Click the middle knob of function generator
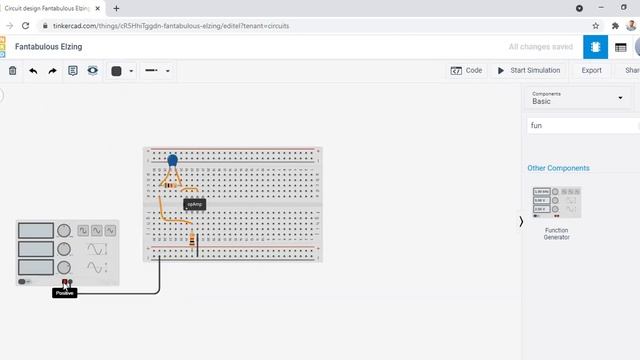Screen dimensions: 640x360 (64, 249)
